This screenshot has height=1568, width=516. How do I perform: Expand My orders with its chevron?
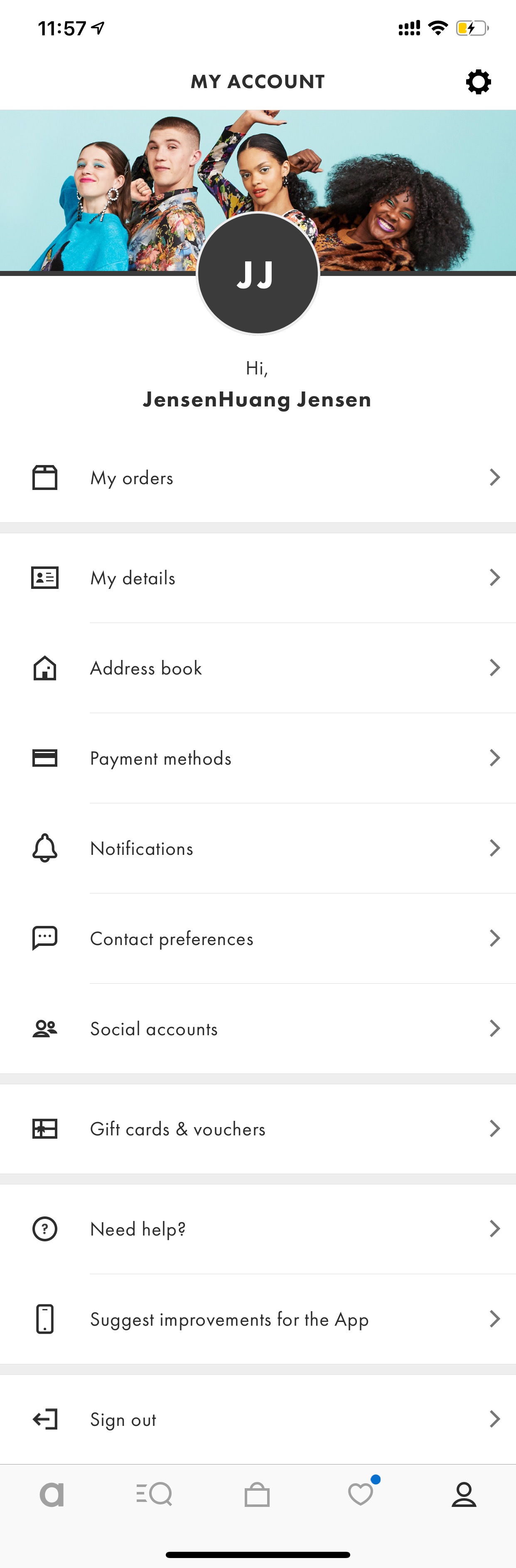click(495, 477)
